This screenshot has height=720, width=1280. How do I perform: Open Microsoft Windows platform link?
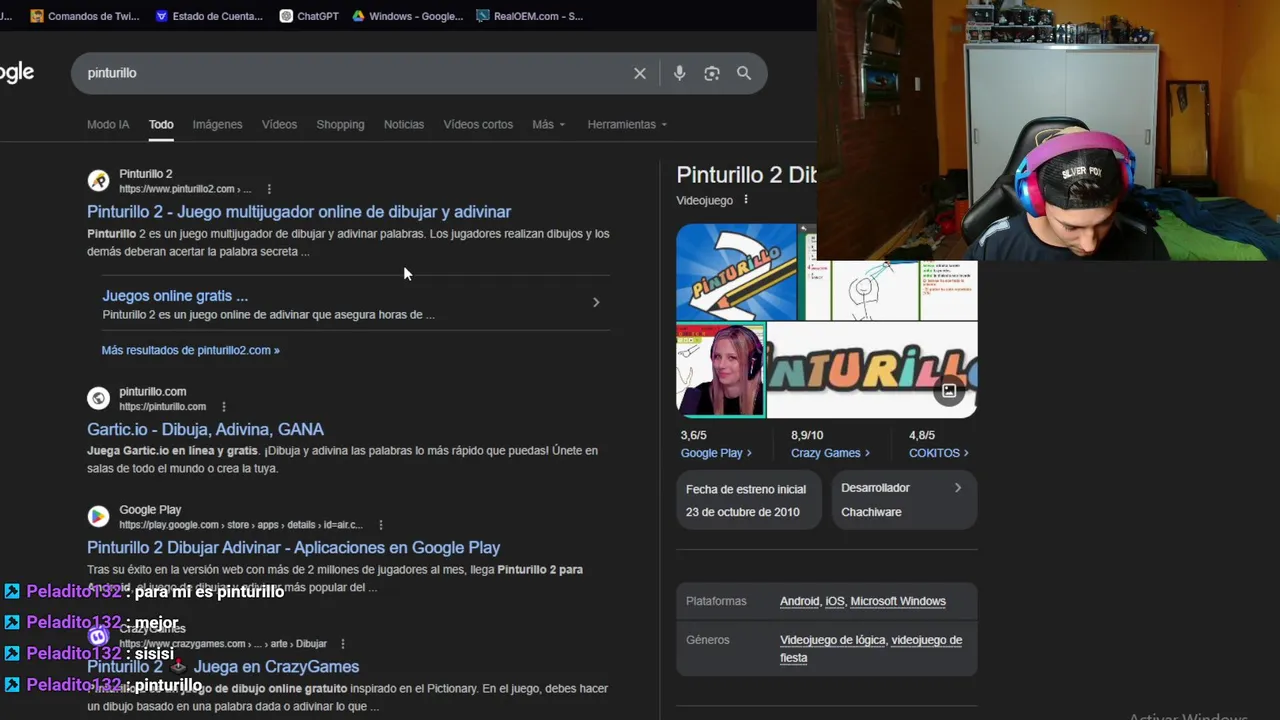tap(898, 601)
